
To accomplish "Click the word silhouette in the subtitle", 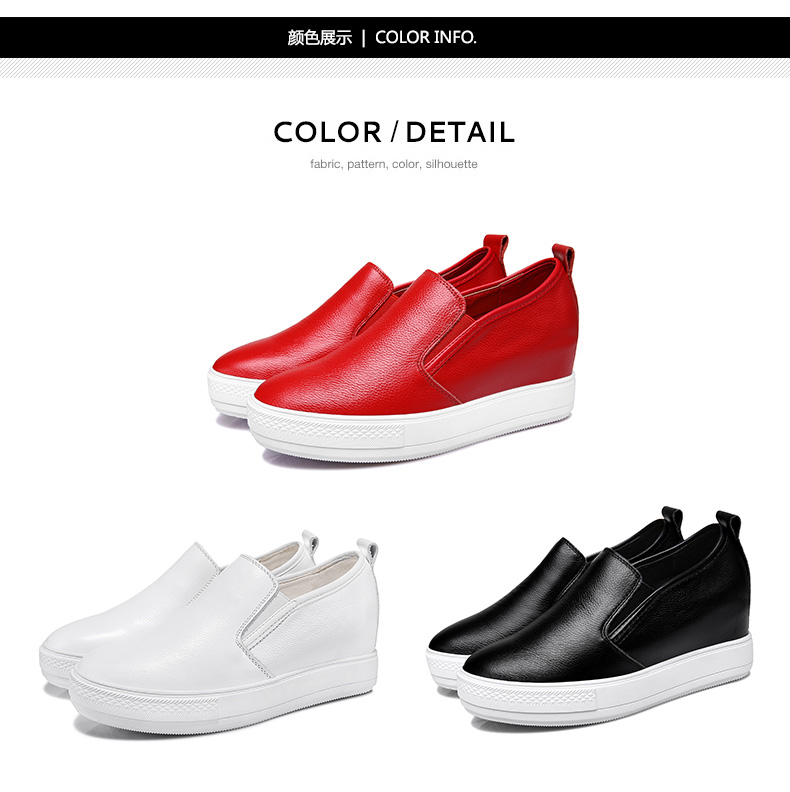I will (x=451, y=164).
